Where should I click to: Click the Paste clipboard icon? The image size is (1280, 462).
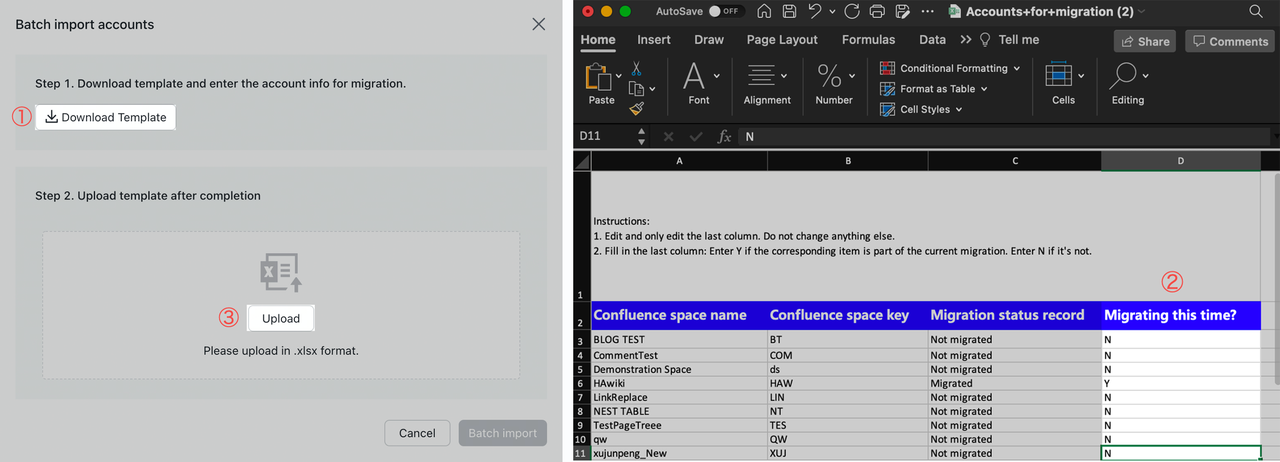point(601,77)
